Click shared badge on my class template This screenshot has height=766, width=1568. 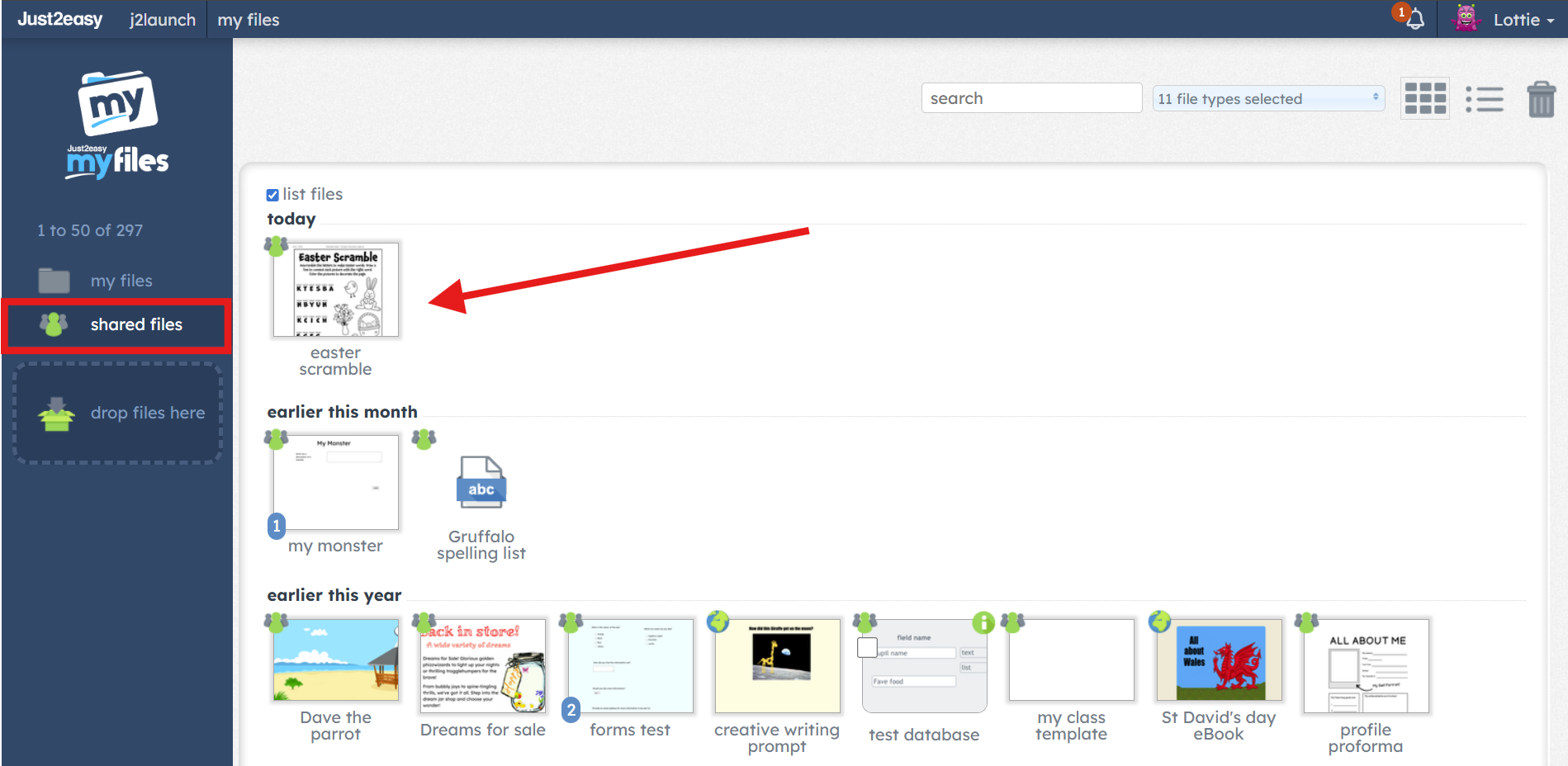tap(1012, 622)
